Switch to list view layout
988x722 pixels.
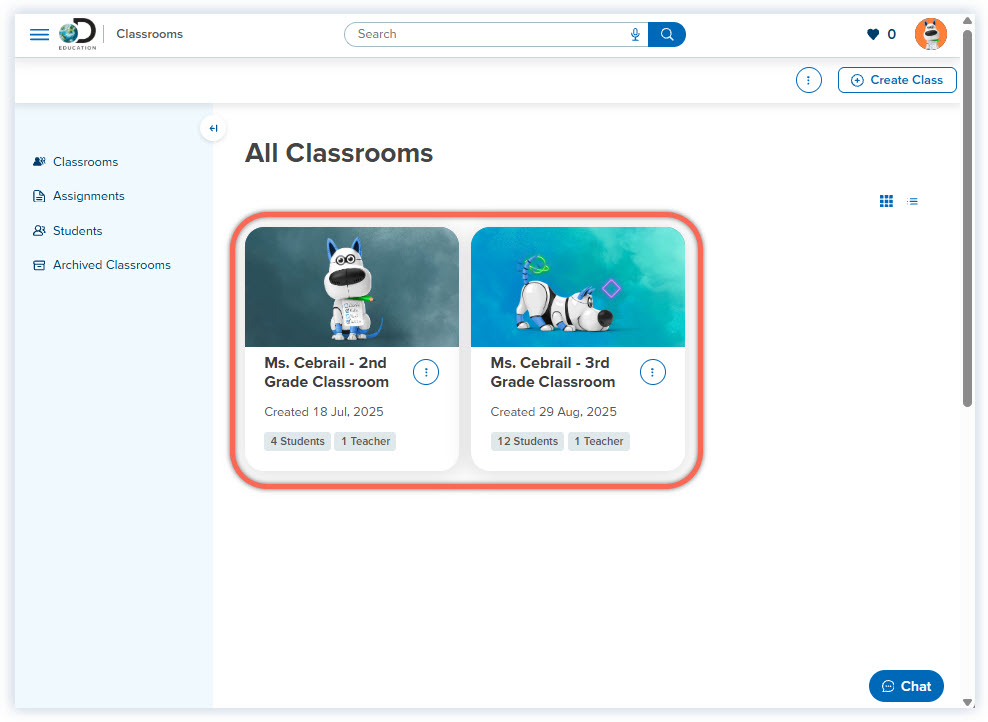tap(913, 201)
